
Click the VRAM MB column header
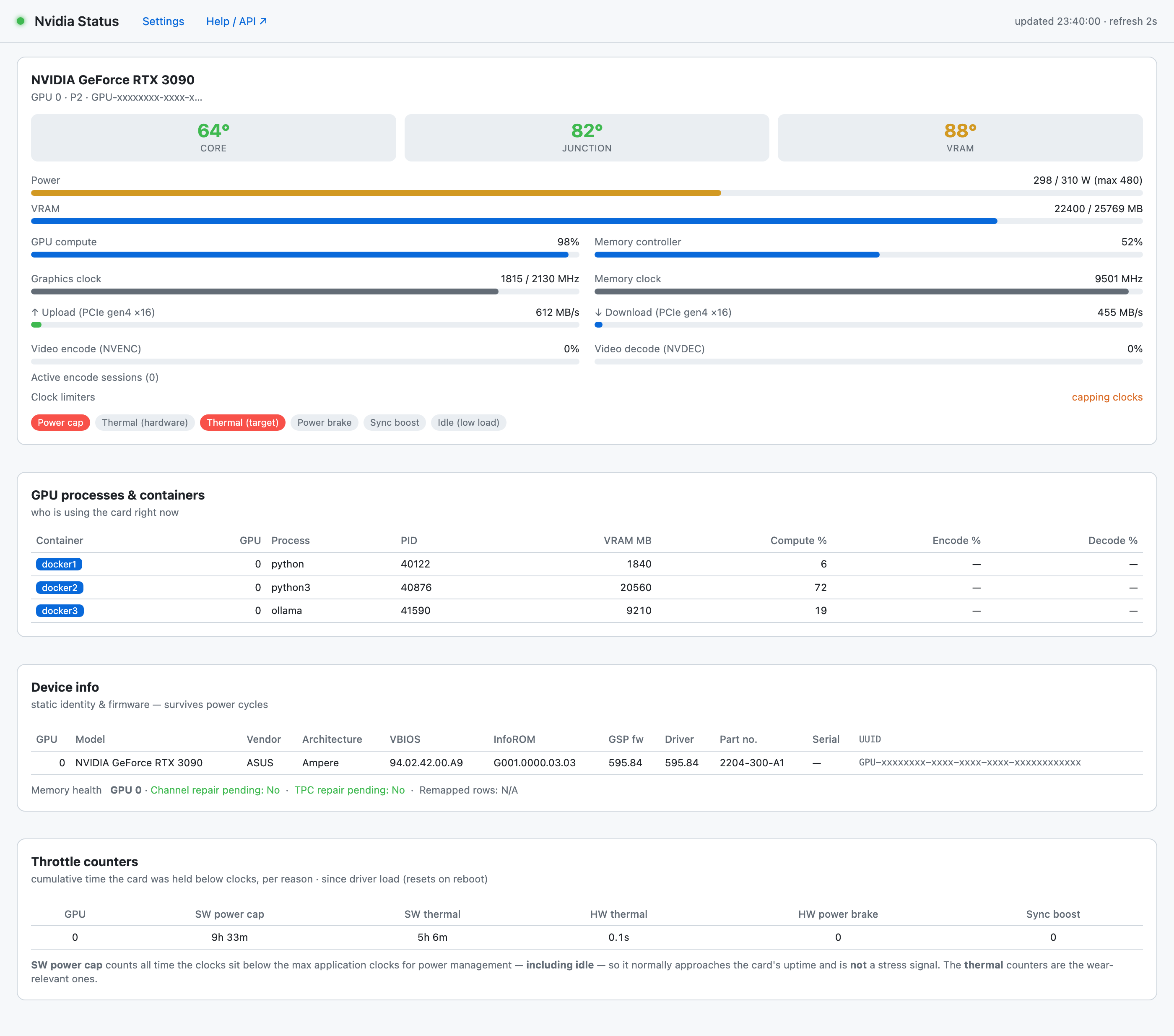(x=627, y=541)
